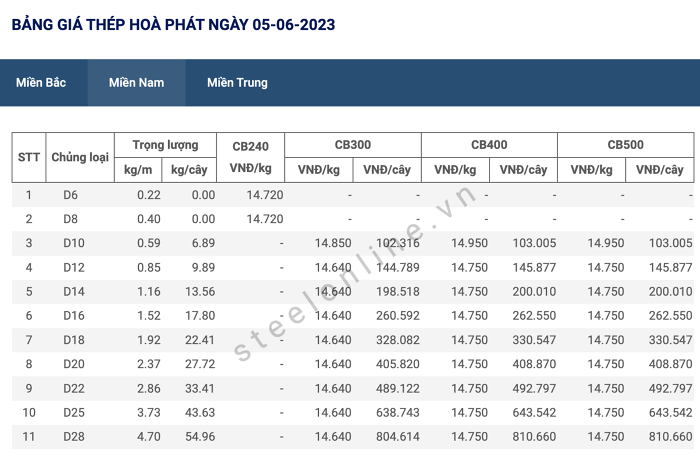
Task: Select the D6 row label
Action: pos(71,195)
